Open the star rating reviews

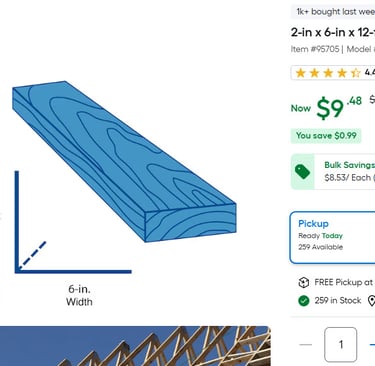[333, 73]
